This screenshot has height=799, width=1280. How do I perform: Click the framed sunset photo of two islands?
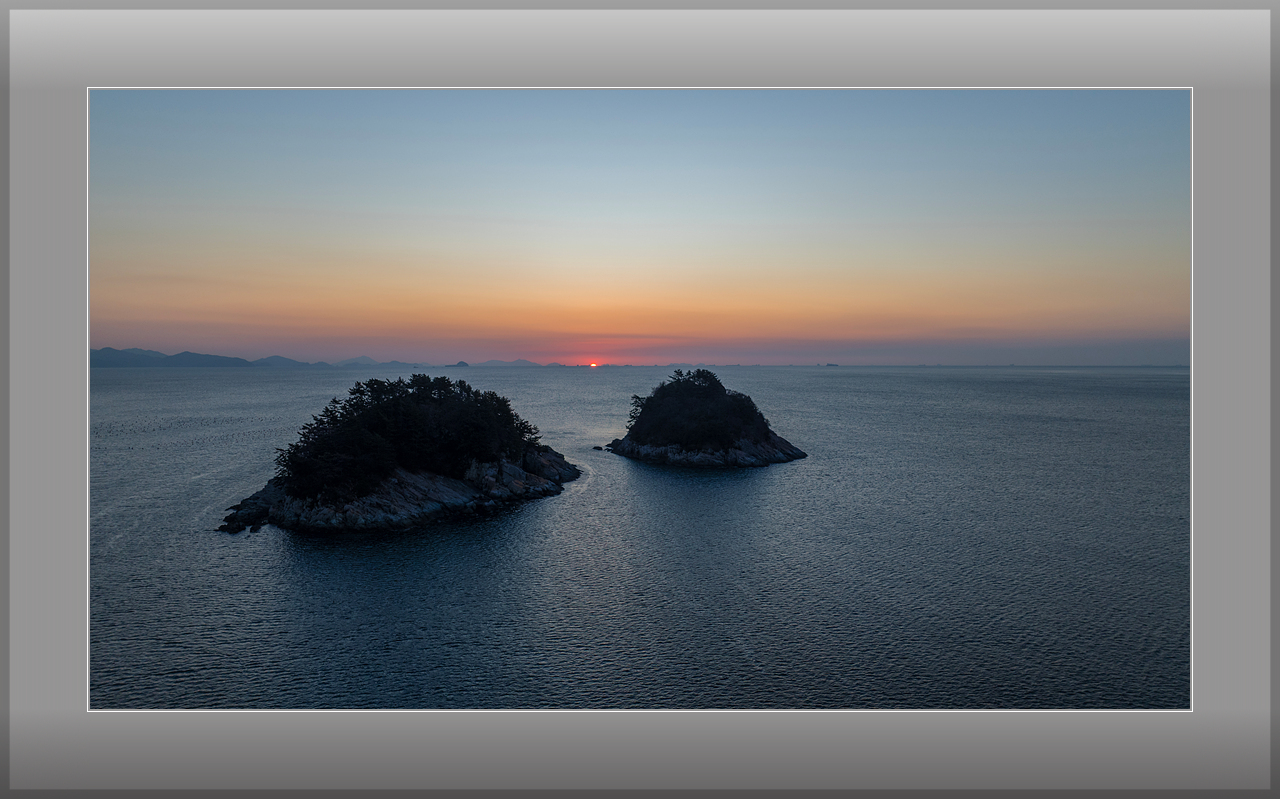640,399
